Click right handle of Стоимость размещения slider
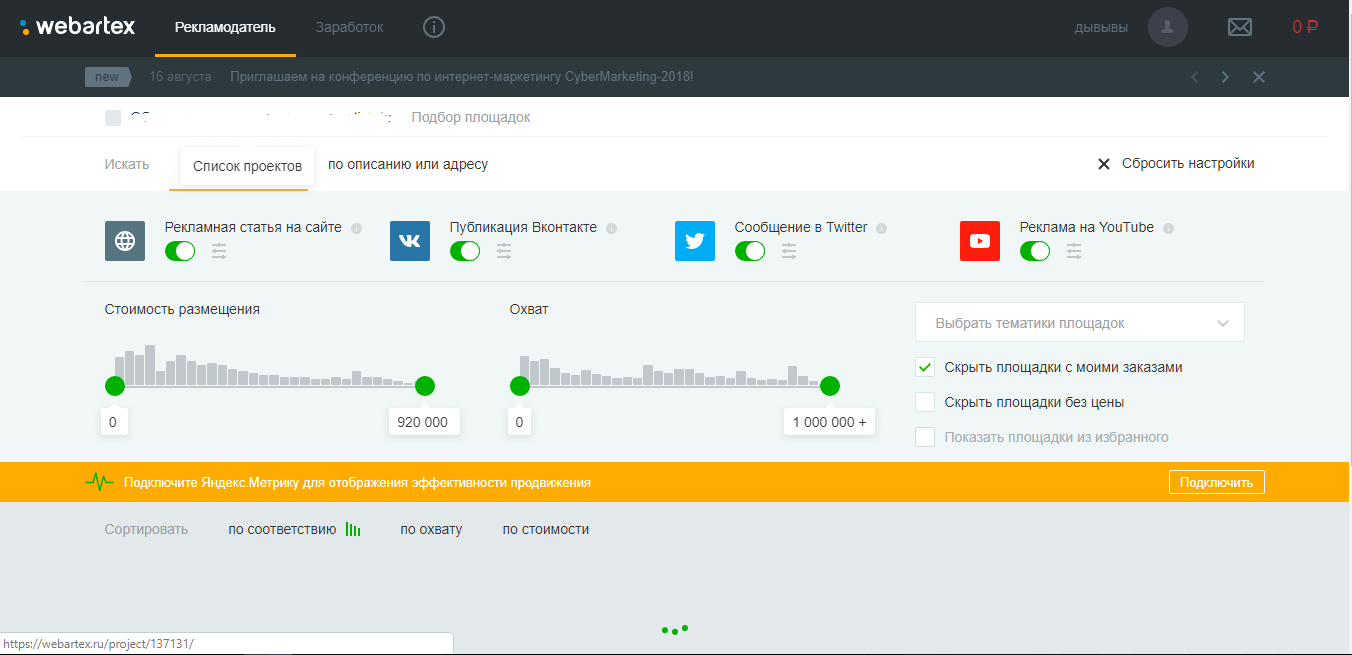 [x=425, y=386]
